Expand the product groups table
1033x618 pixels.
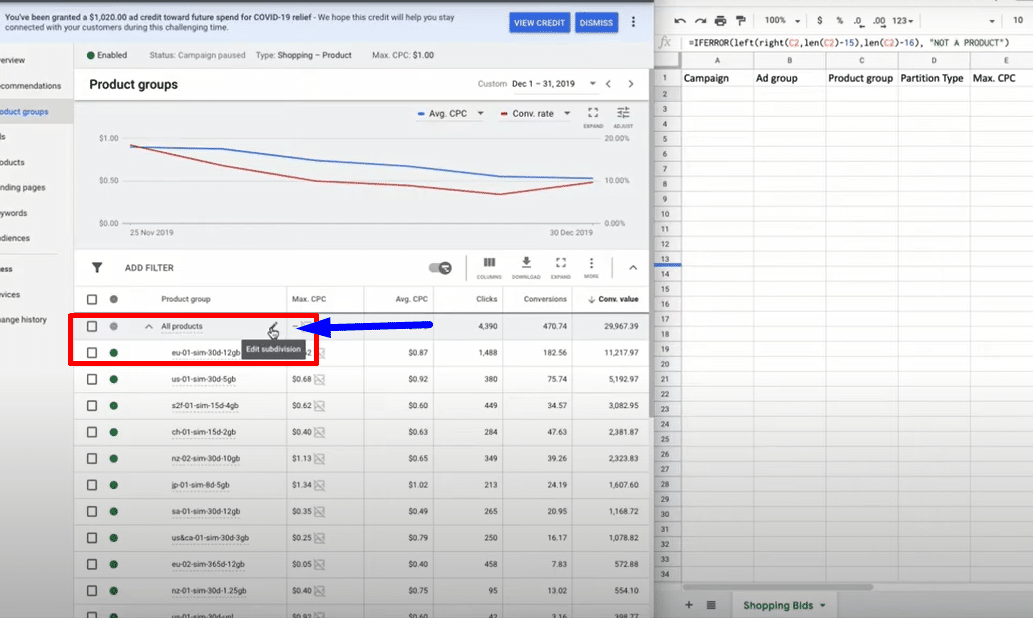click(561, 267)
